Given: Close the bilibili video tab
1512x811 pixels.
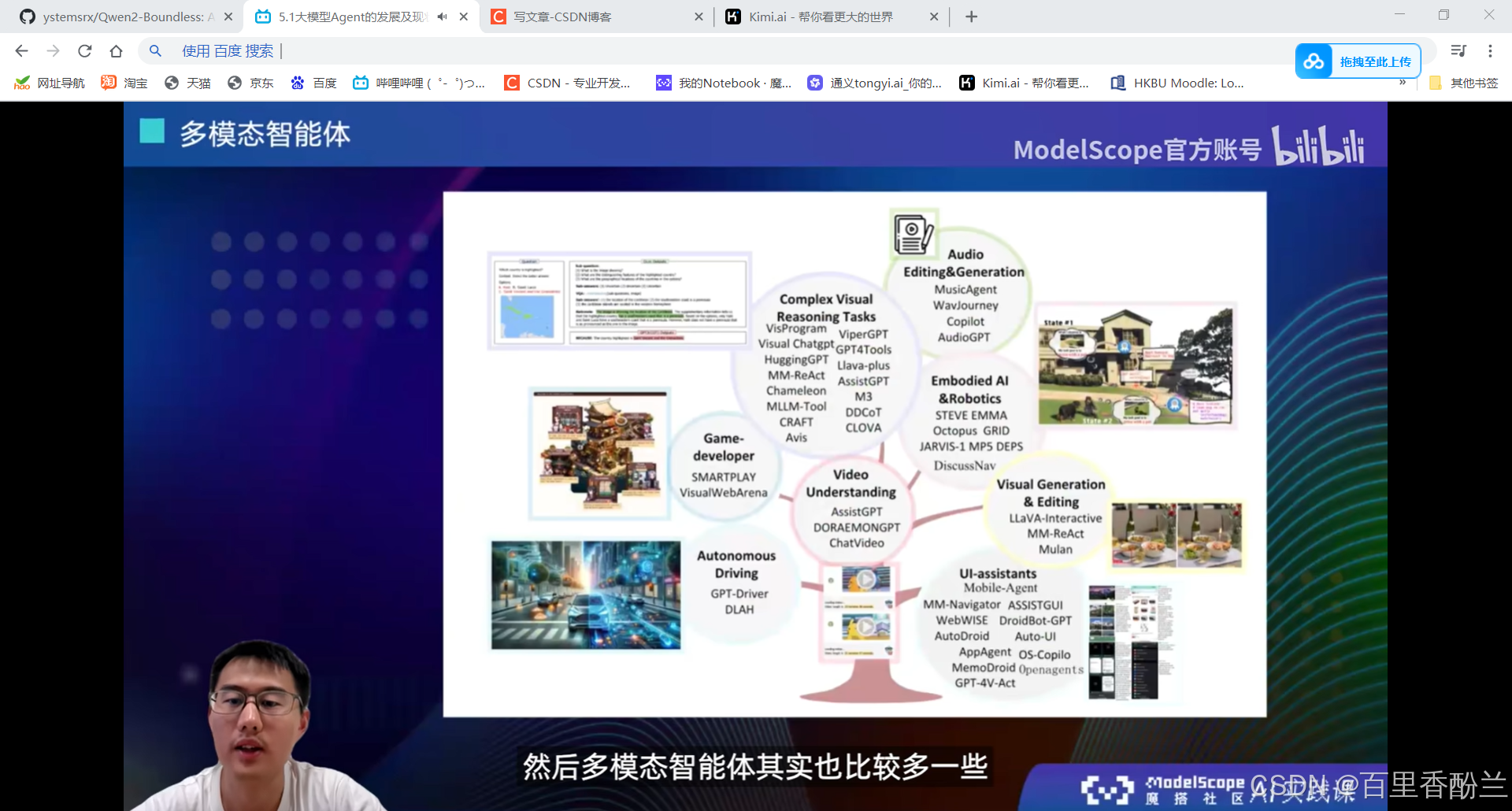Looking at the screenshot, I should click(464, 17).
